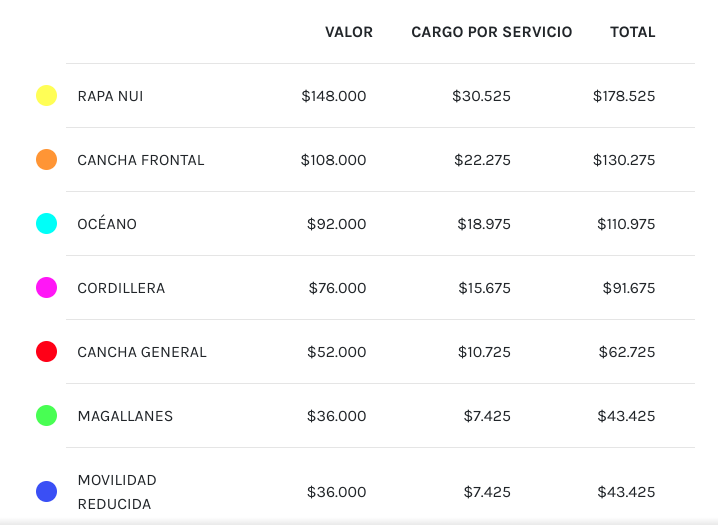Click the $178.525 total for Rapa Nui

tap(623, 96)
